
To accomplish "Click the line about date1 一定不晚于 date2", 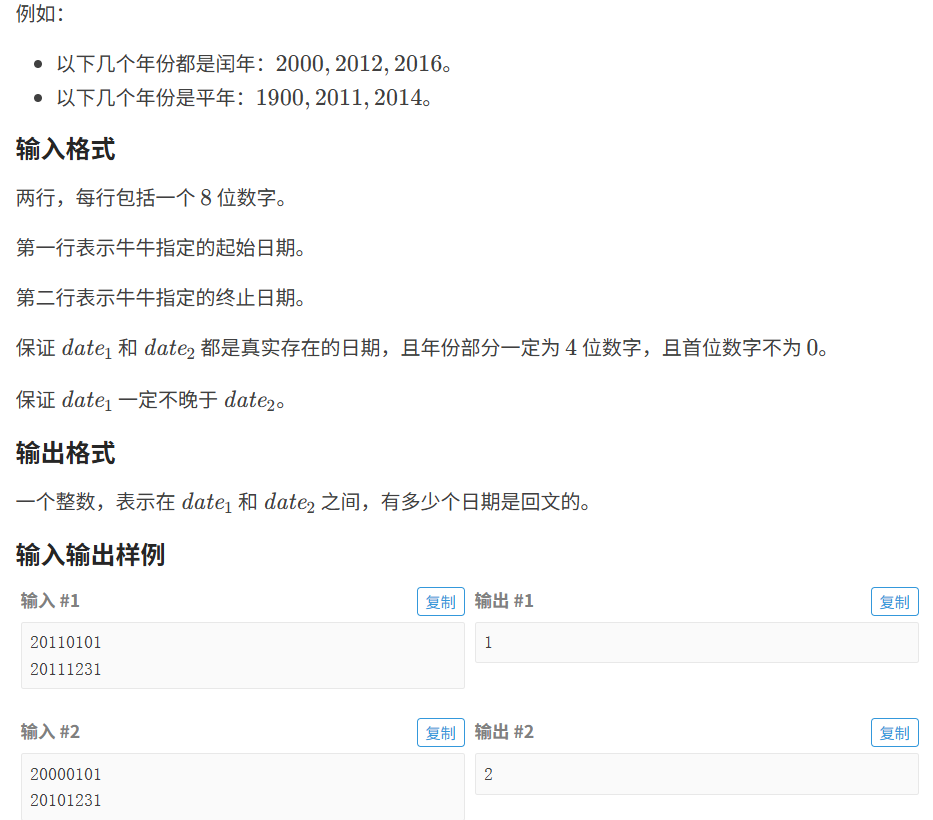I will [151, 400].
